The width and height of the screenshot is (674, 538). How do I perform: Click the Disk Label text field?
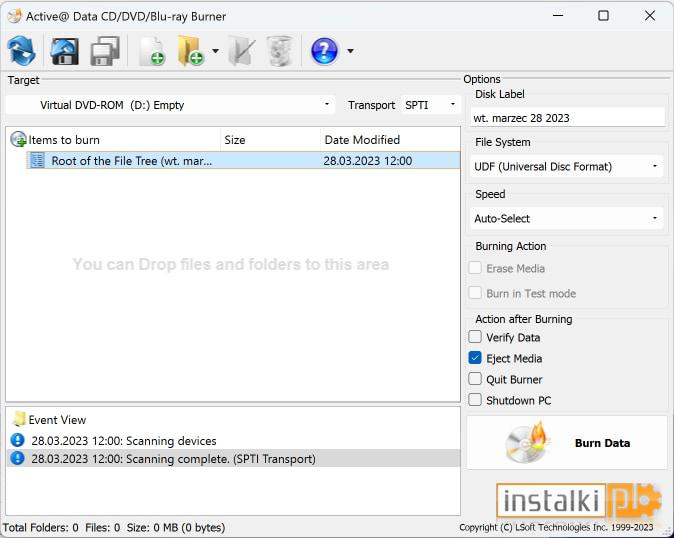567,118
